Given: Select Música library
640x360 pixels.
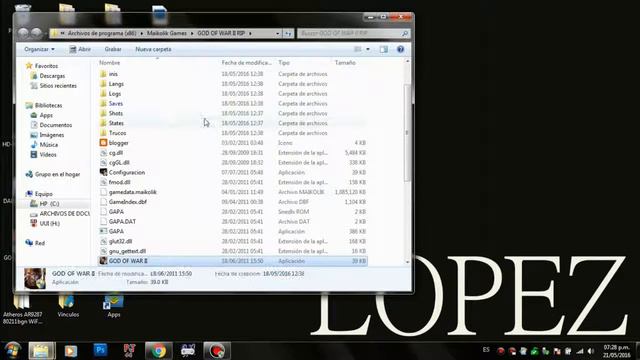Looking at the screenshot, I should click(x=49, y=144).
